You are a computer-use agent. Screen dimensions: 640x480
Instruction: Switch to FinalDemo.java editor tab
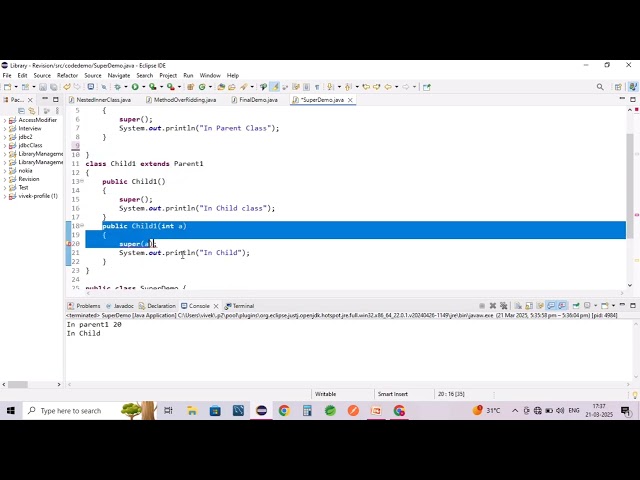[254, 100]
